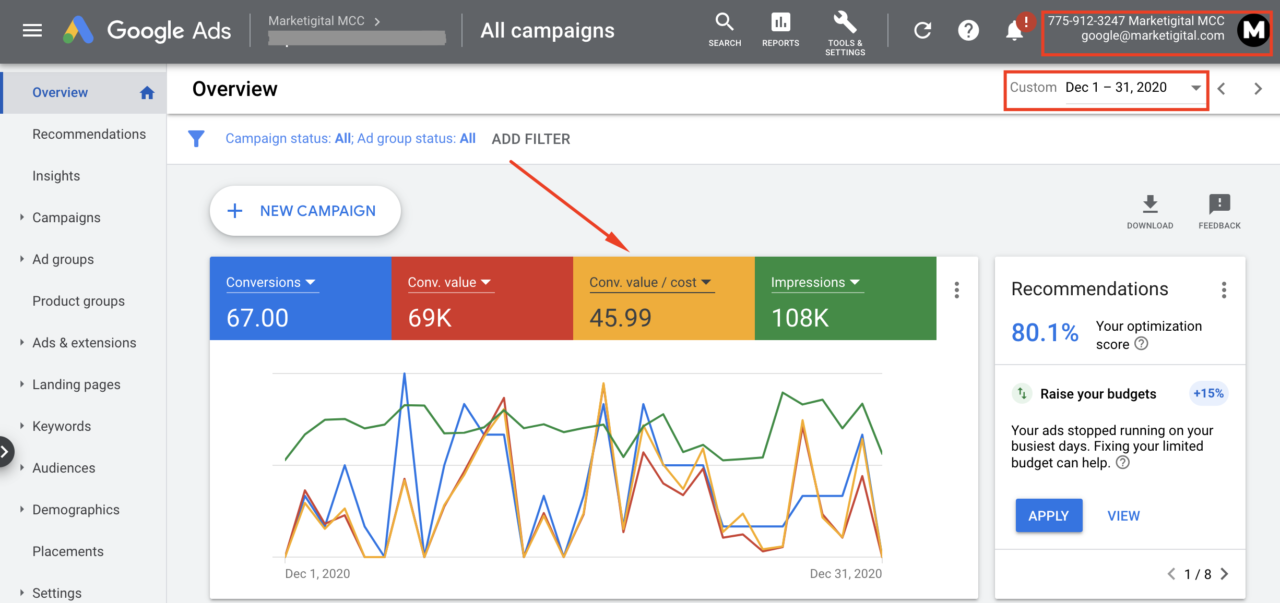This screenshot has width=1280, height=603.
Task: Open the Conv. value / cost dropdown
Action: [x=651, y=283]
